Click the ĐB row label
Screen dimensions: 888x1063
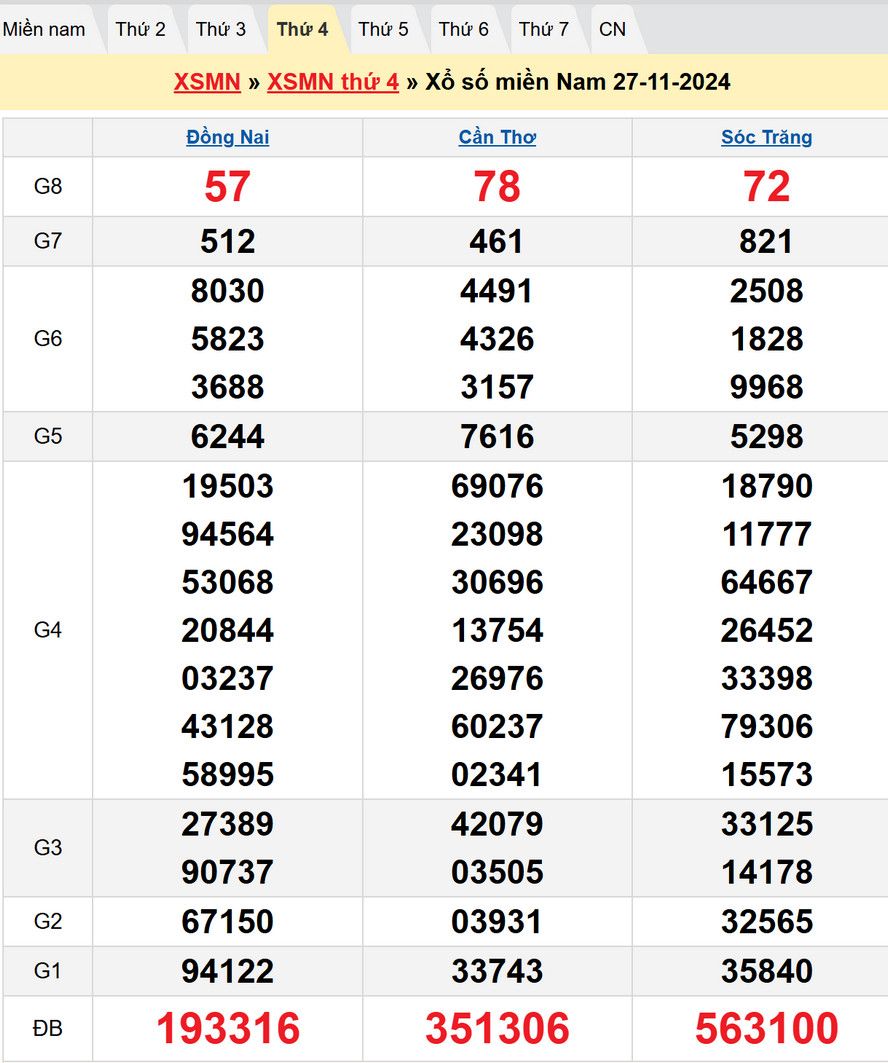pyautogui.click(x=48, y=1028)
